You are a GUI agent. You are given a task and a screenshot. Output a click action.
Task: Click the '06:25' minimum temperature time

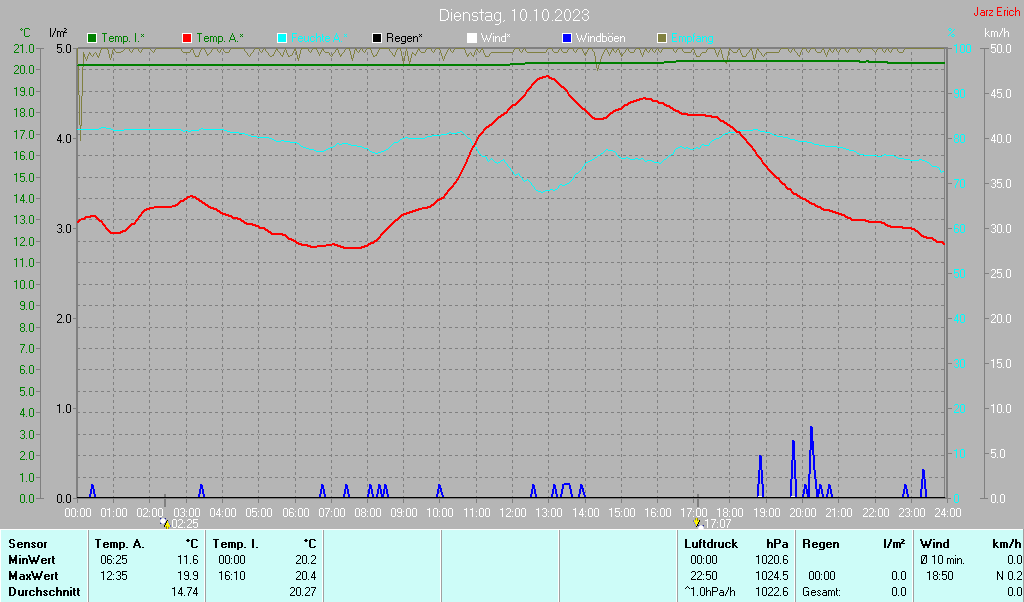pyautogui.click(x=114, y=560)
